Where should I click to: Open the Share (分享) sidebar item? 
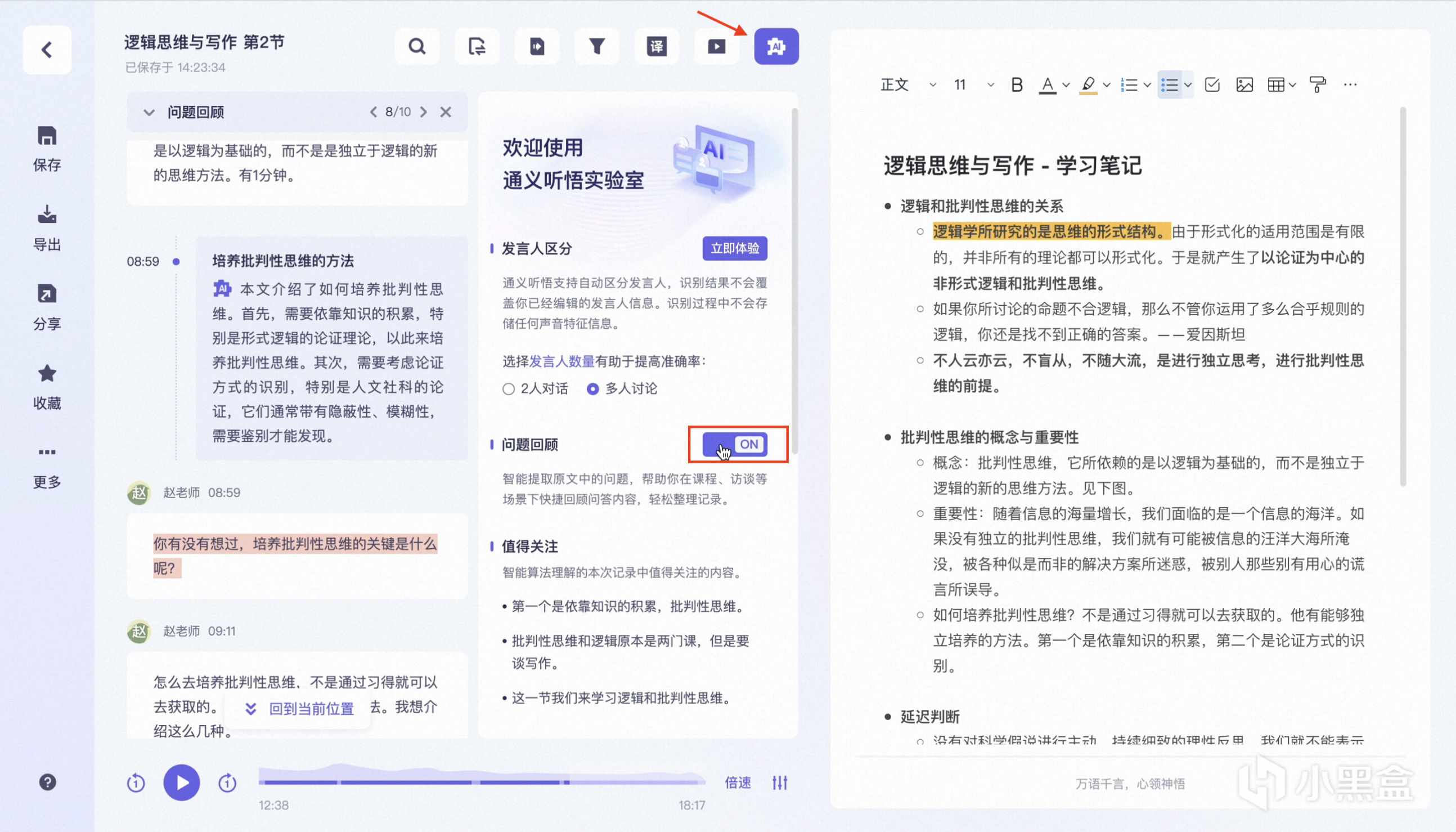[x=47, y=294]
